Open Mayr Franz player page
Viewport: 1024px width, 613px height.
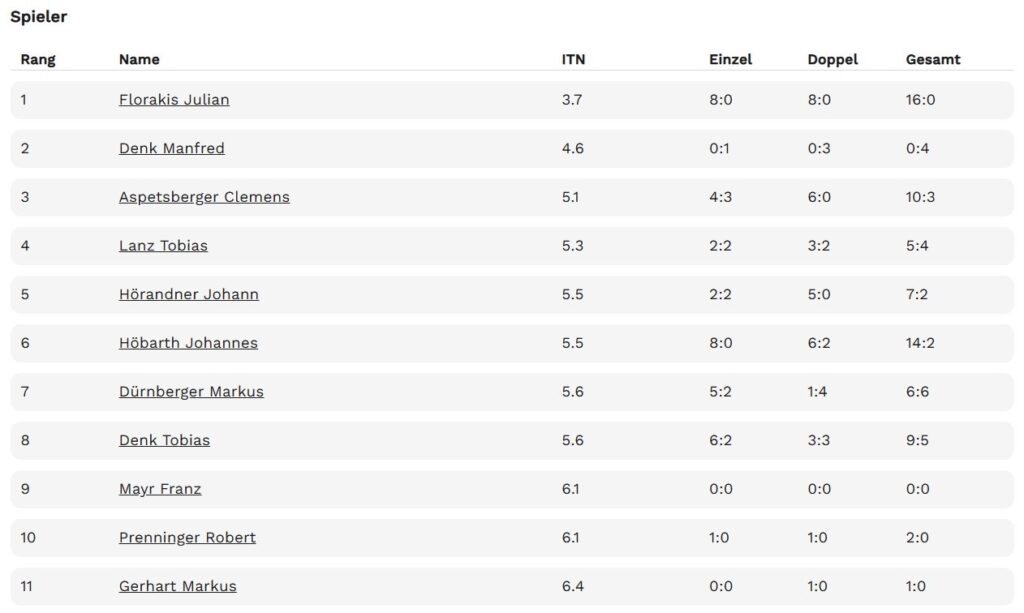click(160, 489)
